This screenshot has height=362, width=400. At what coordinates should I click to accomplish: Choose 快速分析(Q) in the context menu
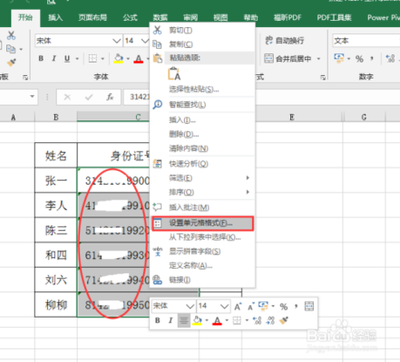tap(203, 164)
